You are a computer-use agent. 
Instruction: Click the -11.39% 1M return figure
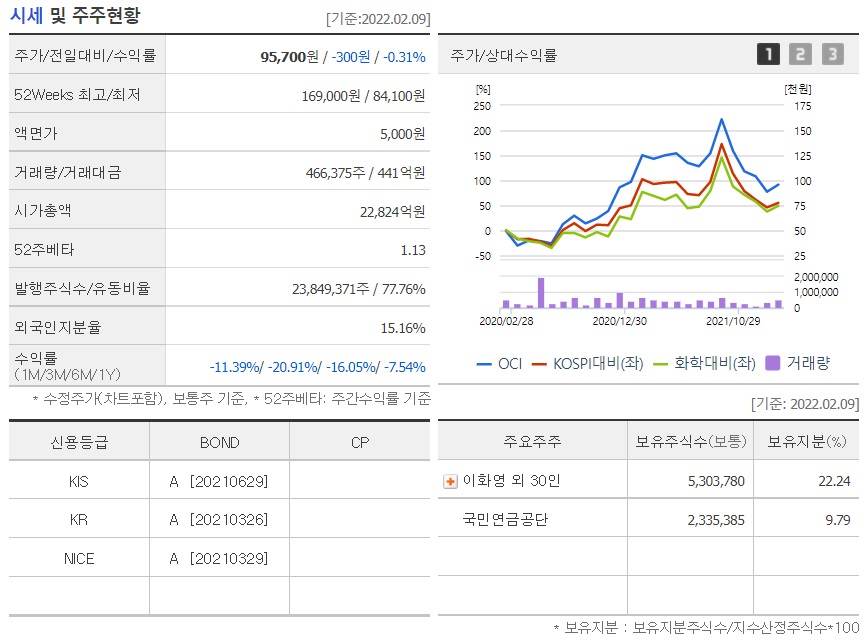pos(235,367)
